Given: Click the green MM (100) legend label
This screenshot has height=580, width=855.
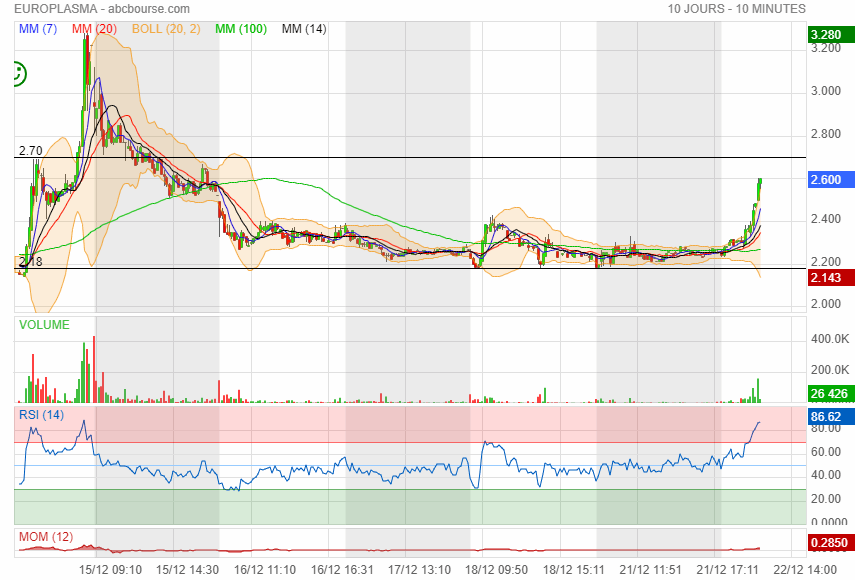Looking at the screenshot, I should pyautogui.click(x=241, y=29).
